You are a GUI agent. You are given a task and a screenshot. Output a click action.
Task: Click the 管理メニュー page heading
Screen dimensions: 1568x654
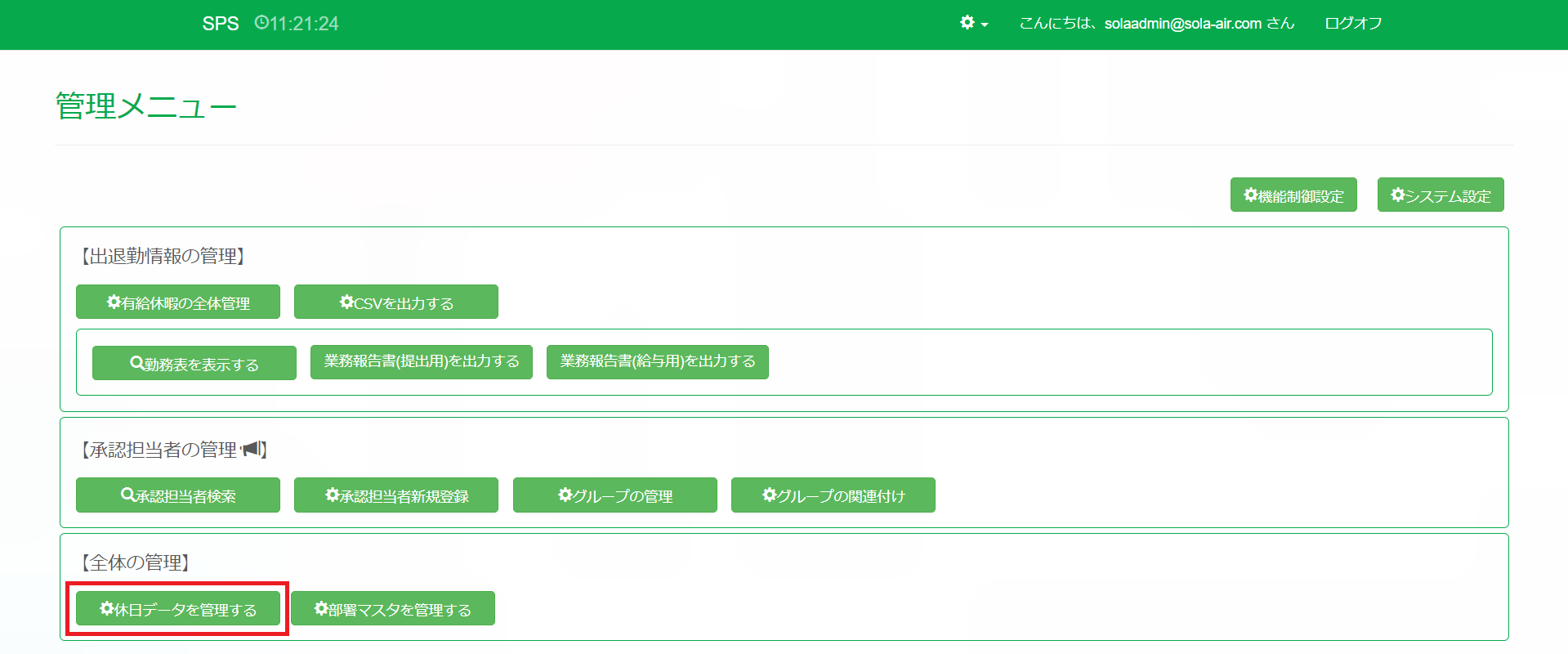click(x=146, y=106)
